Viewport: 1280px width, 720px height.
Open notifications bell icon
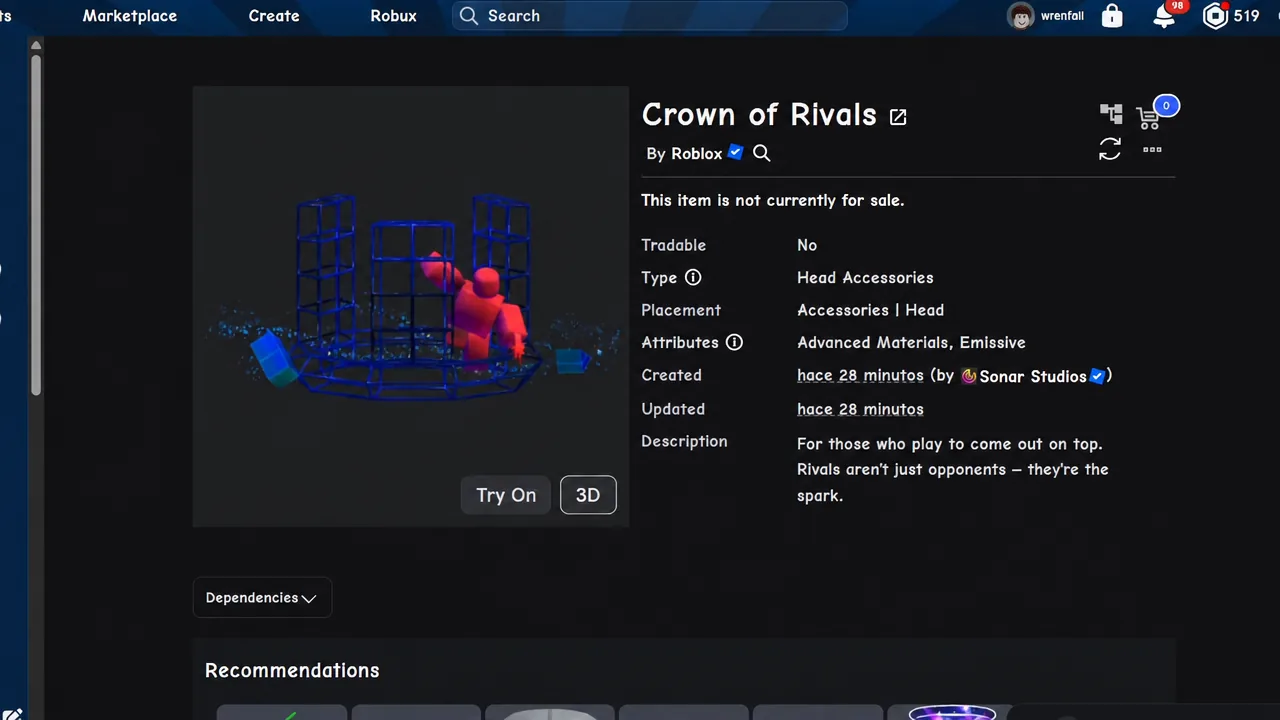1164,16
